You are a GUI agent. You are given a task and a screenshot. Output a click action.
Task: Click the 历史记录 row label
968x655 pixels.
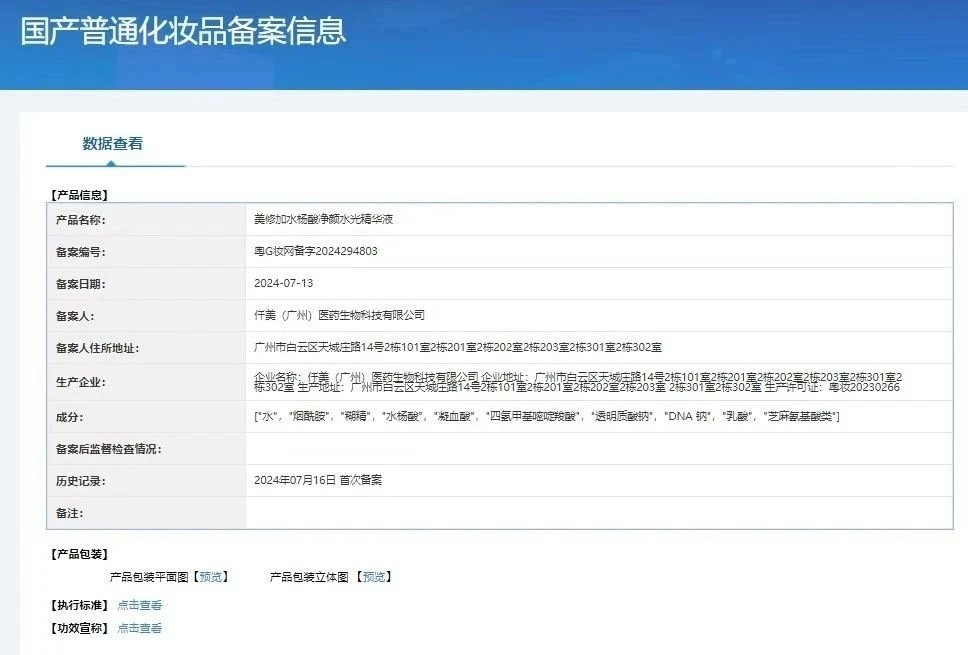coord(80,481)
